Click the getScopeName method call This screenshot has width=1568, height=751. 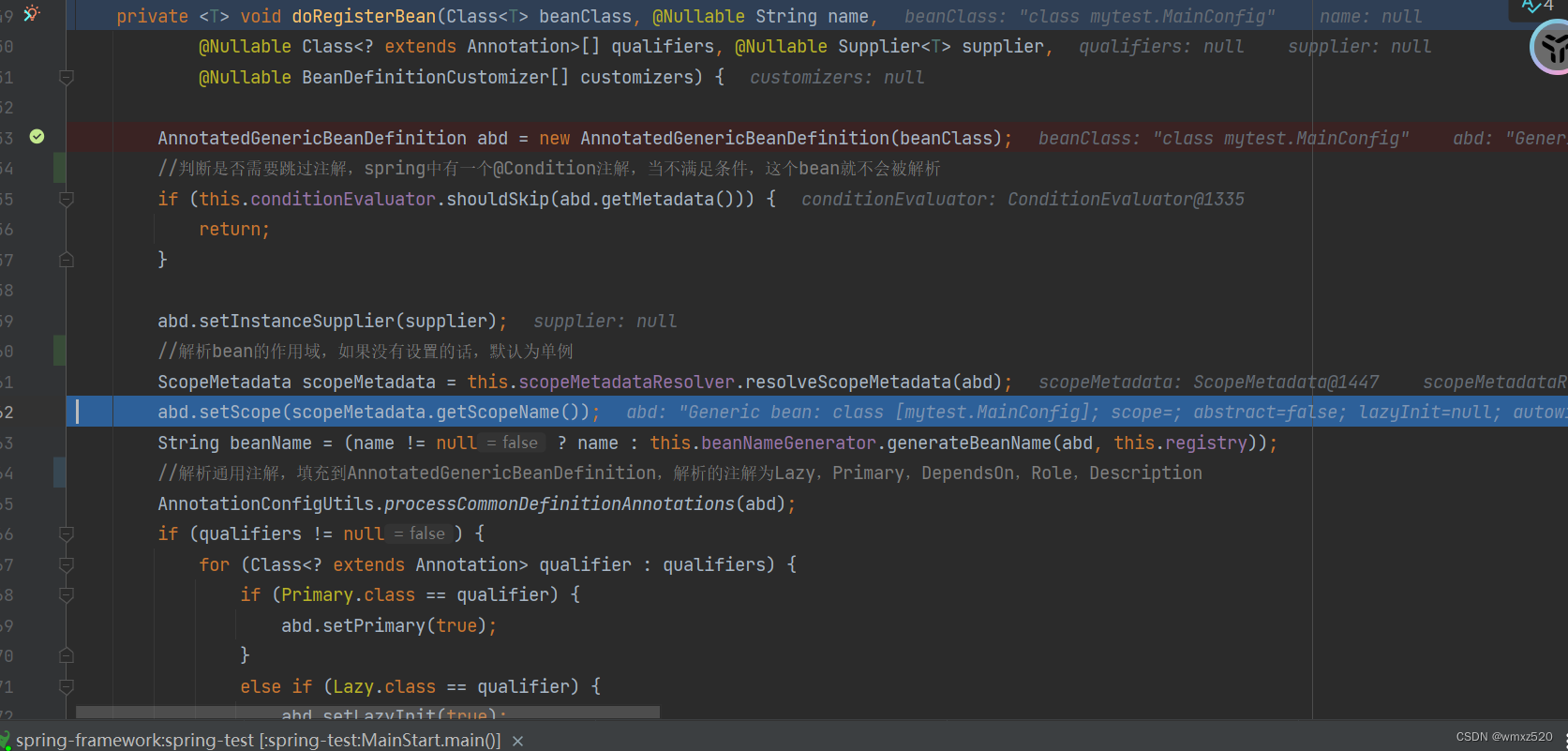(x=498, y=412)
